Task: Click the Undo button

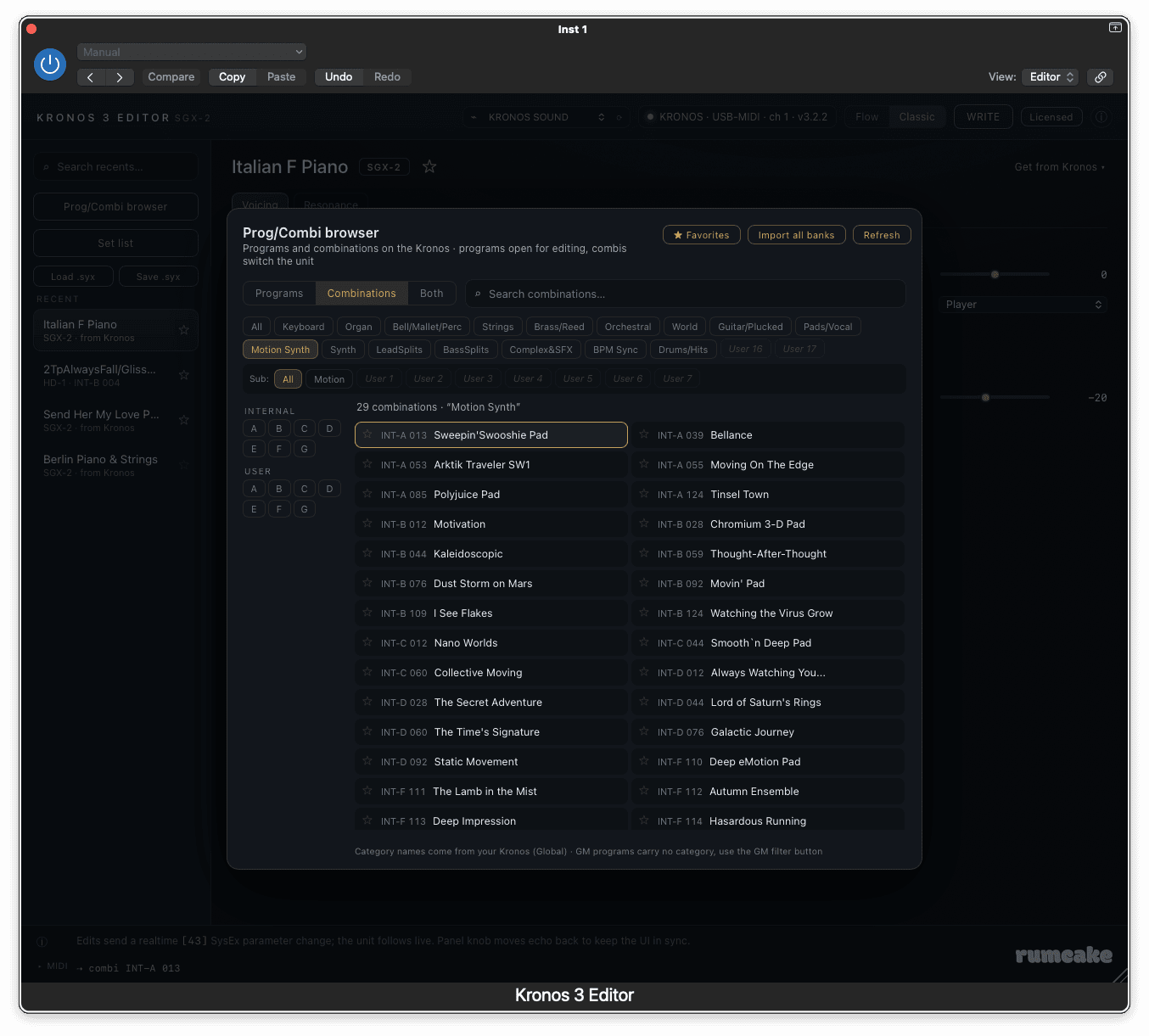Action: 339,77
